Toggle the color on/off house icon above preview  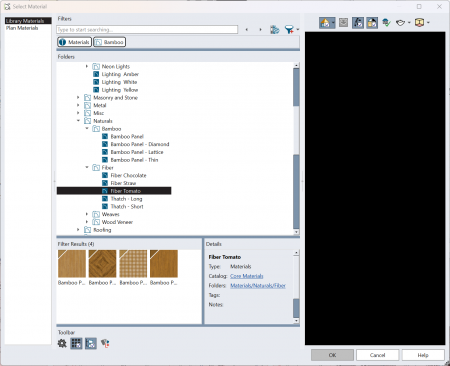click(x=372, y=23)
